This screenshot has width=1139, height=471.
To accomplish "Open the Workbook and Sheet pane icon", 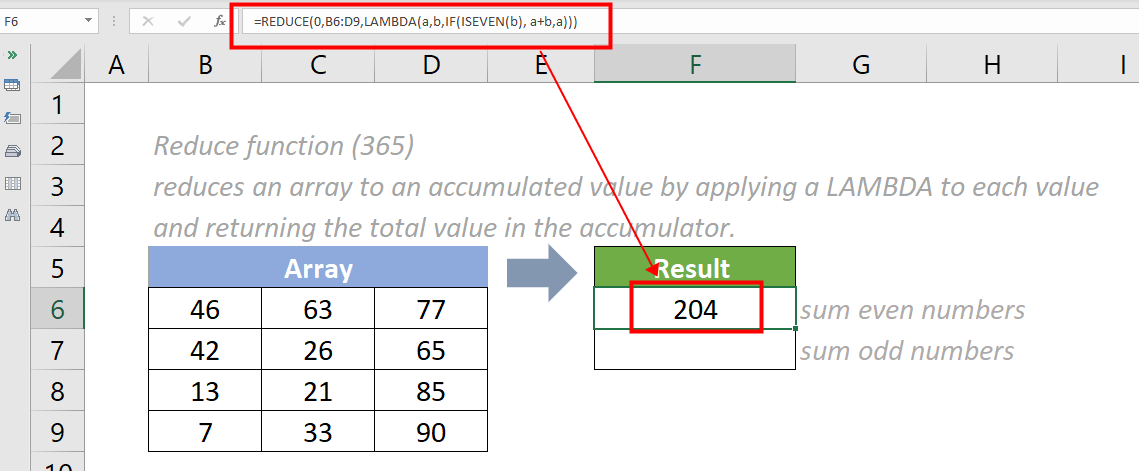I will coord(12,86).
